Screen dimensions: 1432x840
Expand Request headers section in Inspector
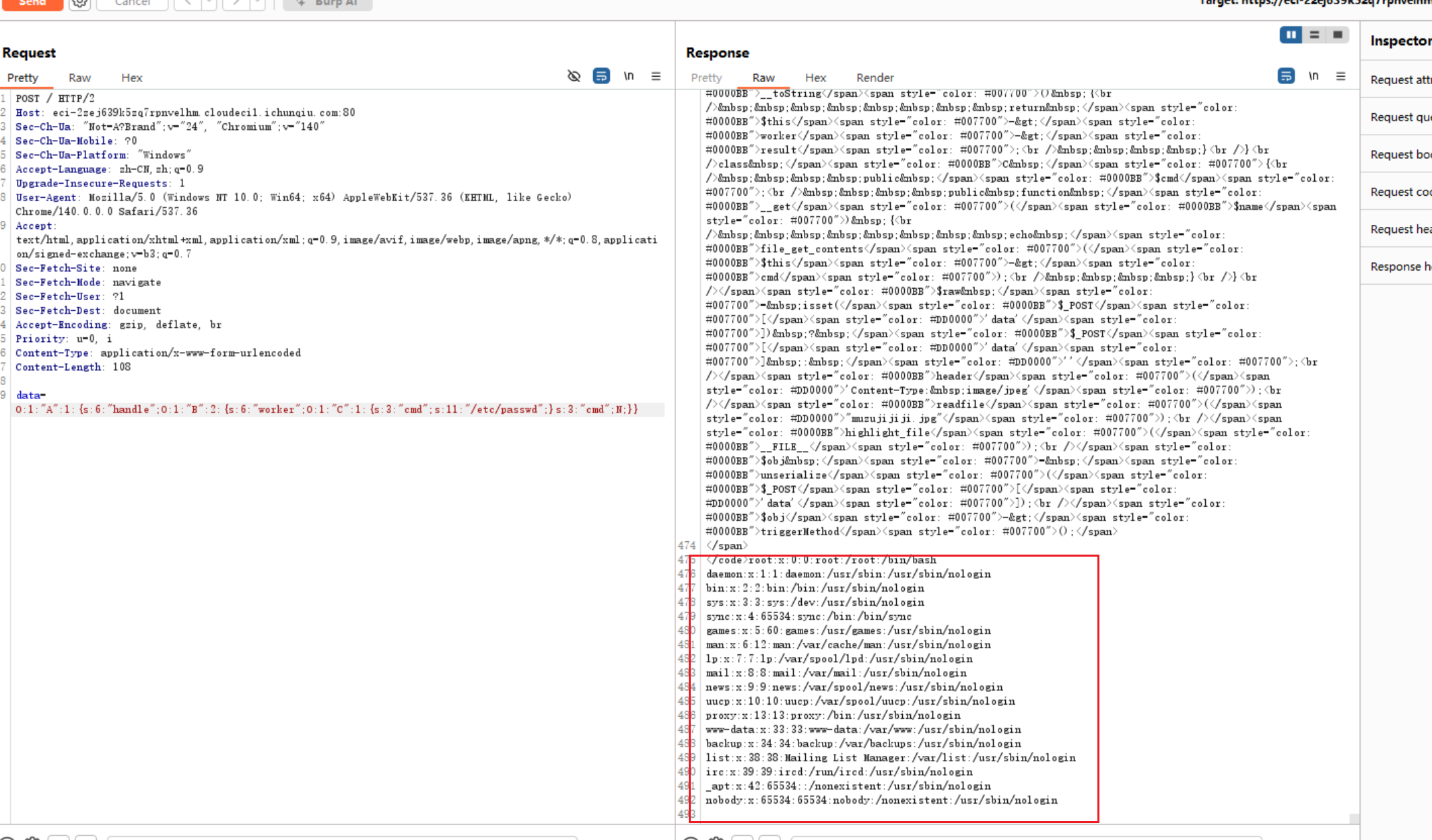pyautogui.click(x=1400, y=230)
